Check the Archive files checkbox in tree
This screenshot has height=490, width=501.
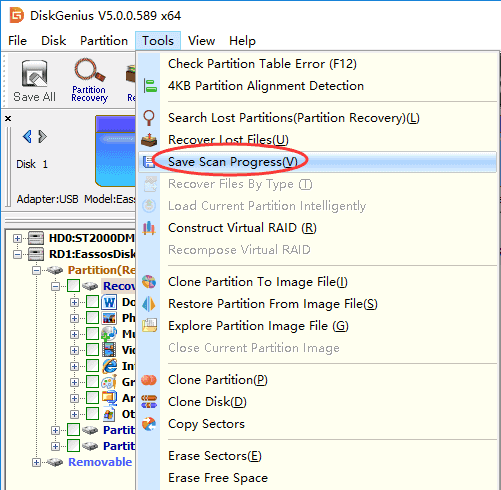[x=92, y=398]
